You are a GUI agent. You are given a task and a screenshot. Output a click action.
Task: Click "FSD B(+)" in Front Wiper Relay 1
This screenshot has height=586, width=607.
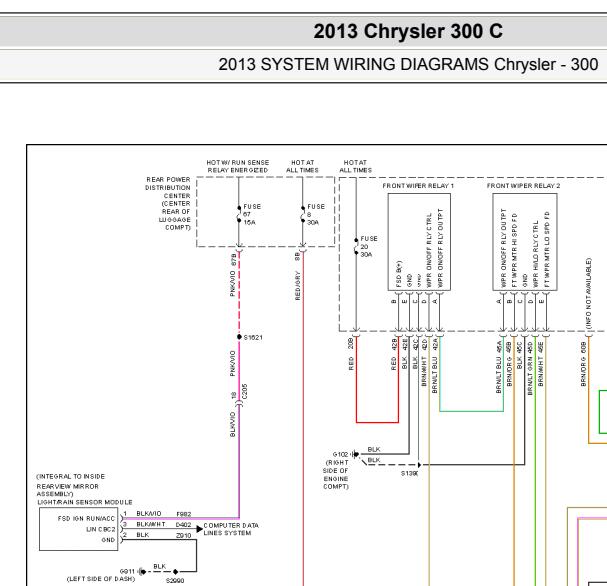point(399,274)
